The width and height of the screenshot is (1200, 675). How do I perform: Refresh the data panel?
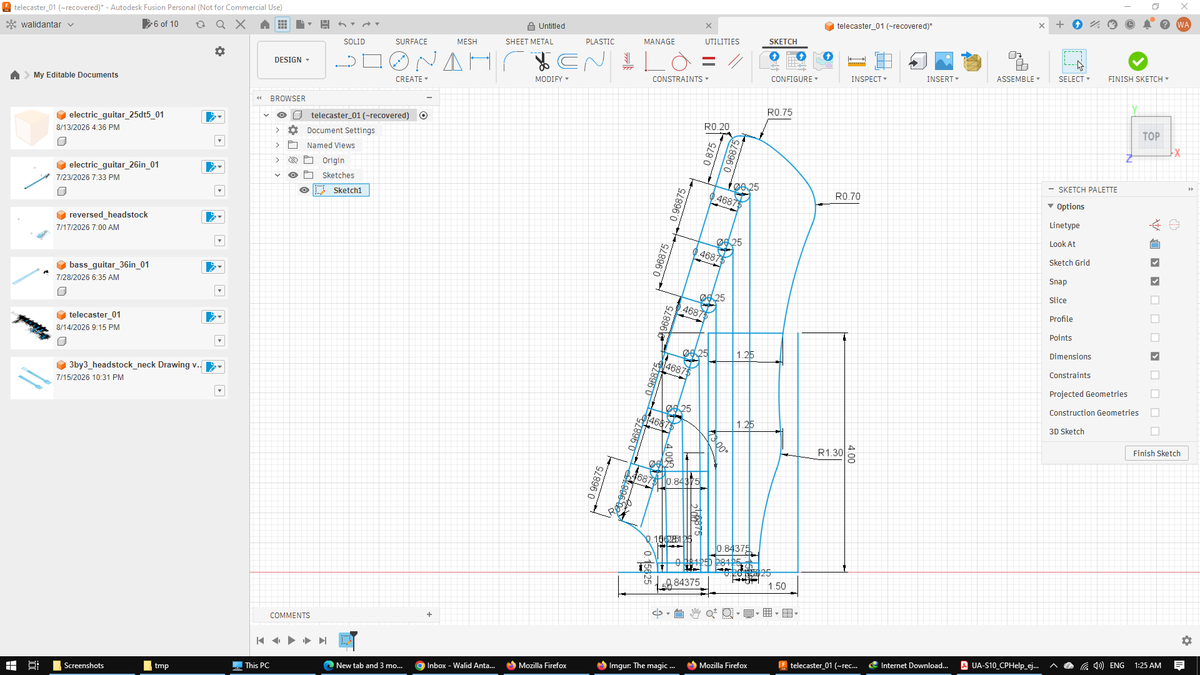[200, 24]
